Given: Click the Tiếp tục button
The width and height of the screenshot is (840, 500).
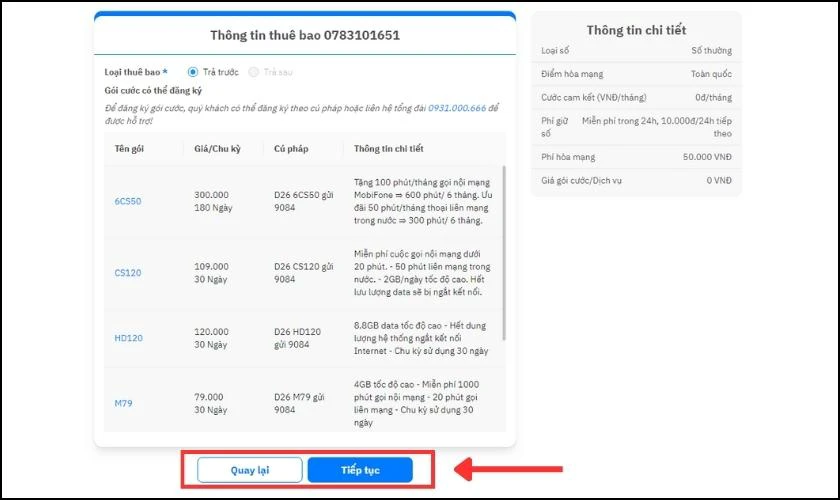Looking at the screenshot, I should click(360, 470).
